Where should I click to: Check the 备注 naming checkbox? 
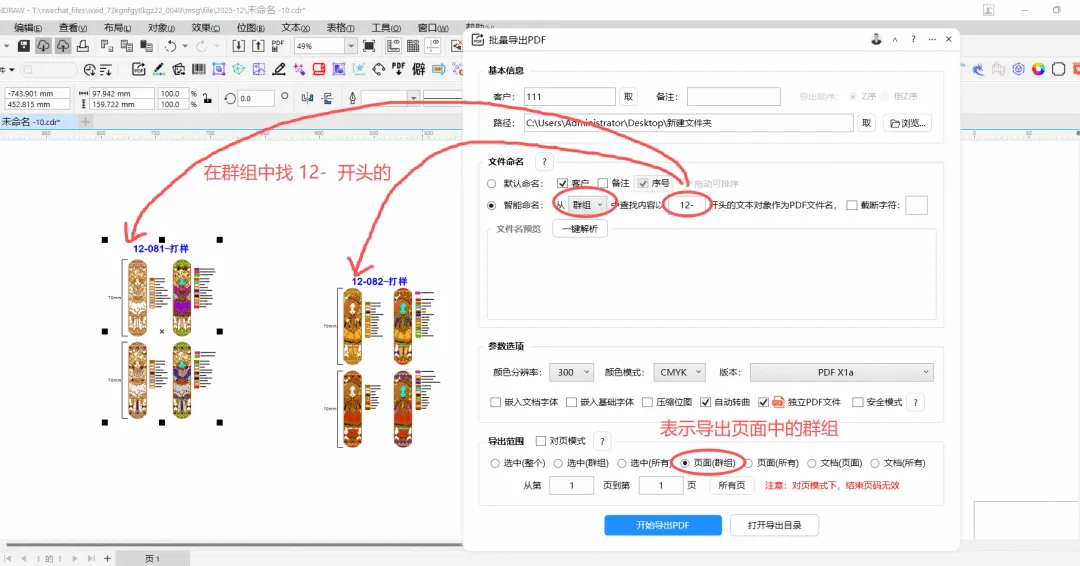coord(603,183)
